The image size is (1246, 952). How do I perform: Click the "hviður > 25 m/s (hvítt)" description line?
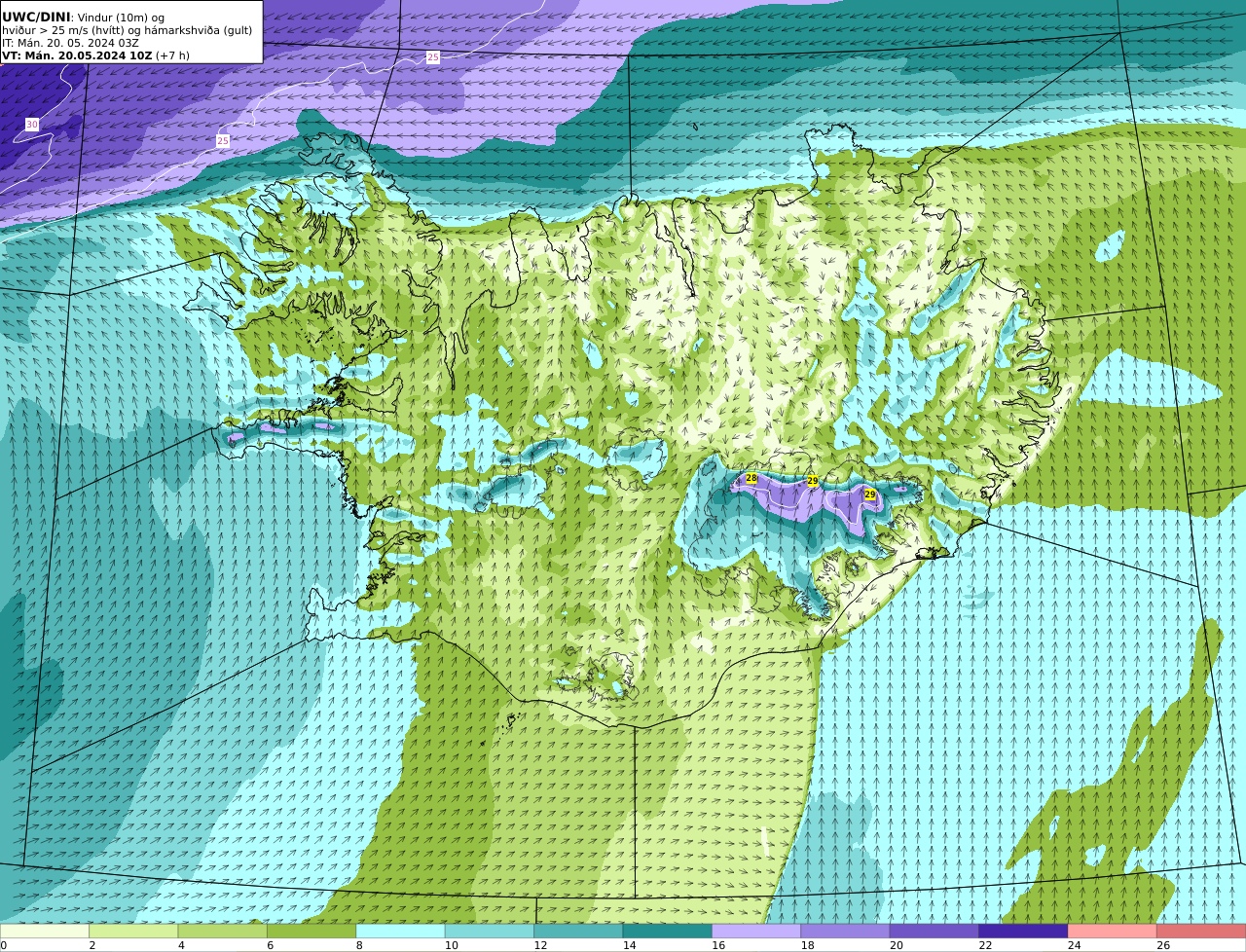(x=127, y=30)
